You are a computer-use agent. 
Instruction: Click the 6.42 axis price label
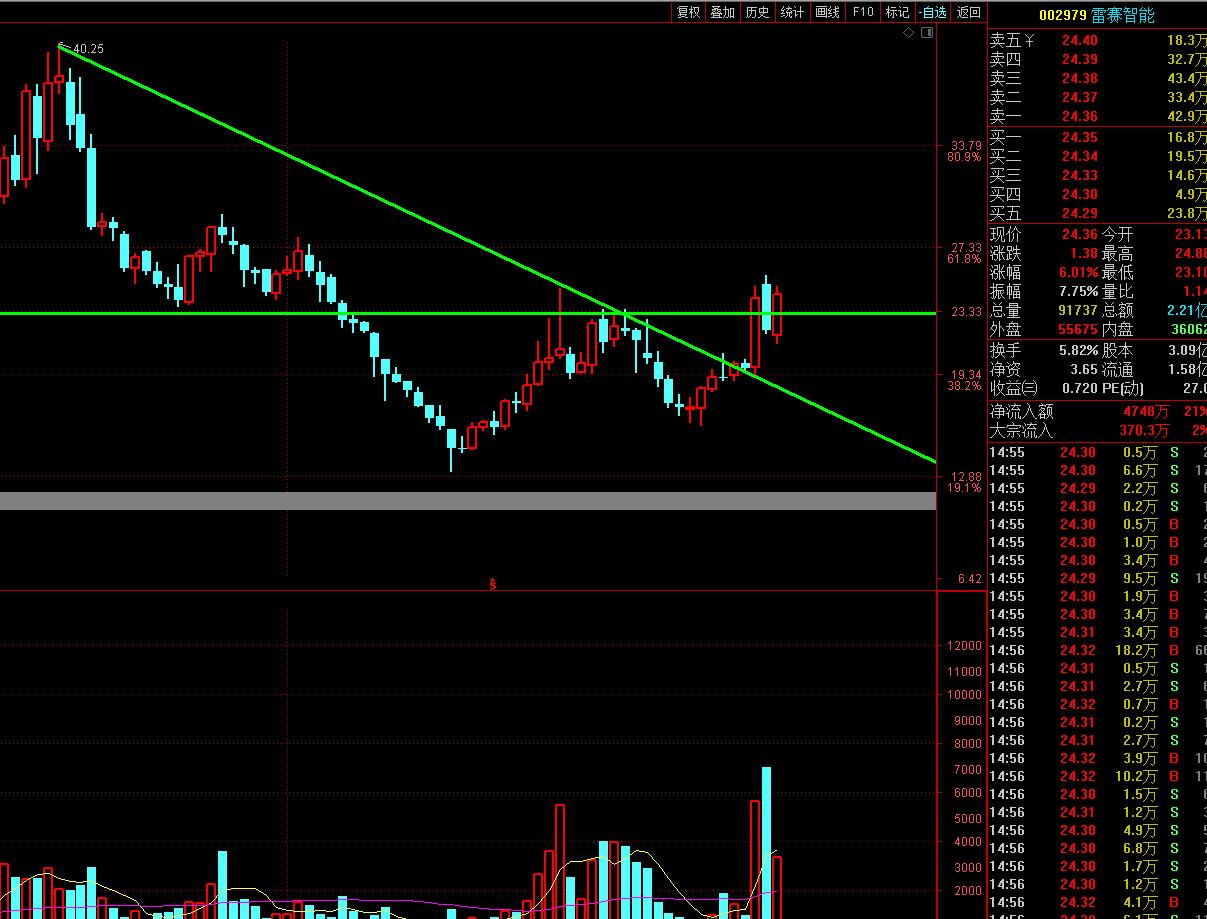(x=968, y=579)
